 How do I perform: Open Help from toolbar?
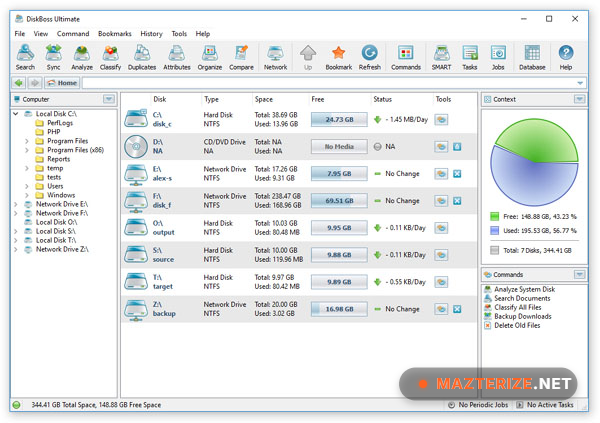(x=566, y=57)
